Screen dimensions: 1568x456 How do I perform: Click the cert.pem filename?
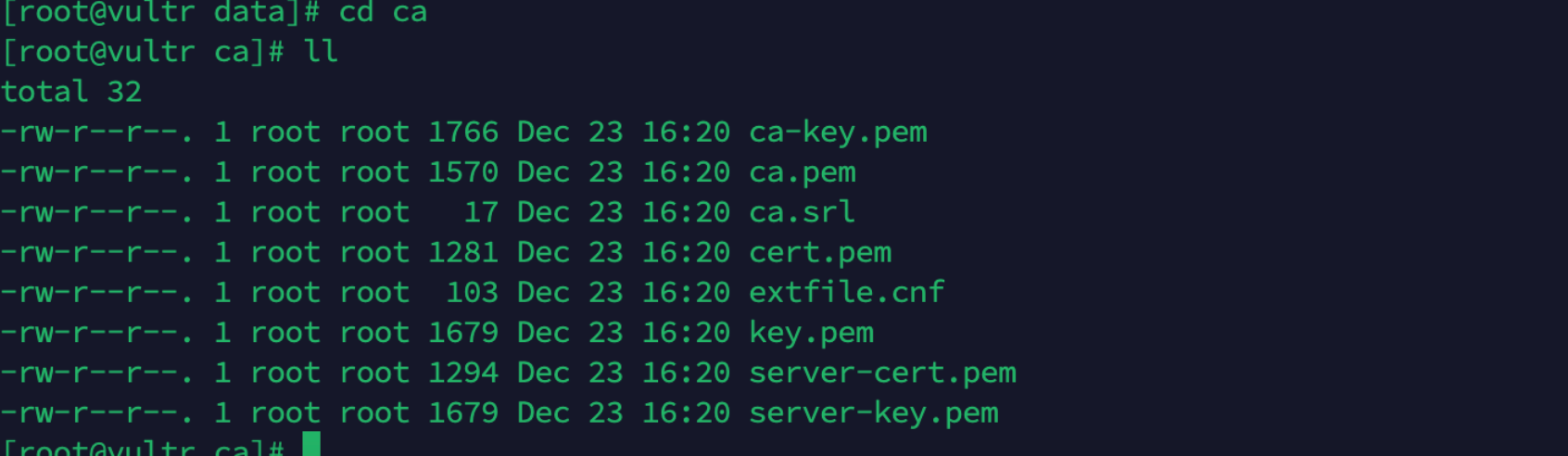(x=820, y=253)
